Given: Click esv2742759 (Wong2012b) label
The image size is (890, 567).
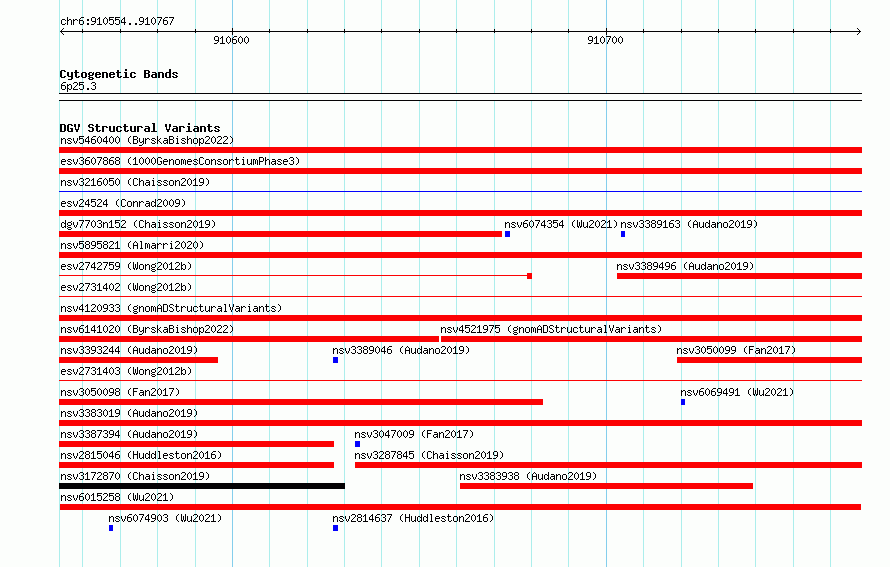Looking at the screenshot, I should pos(126,266).
